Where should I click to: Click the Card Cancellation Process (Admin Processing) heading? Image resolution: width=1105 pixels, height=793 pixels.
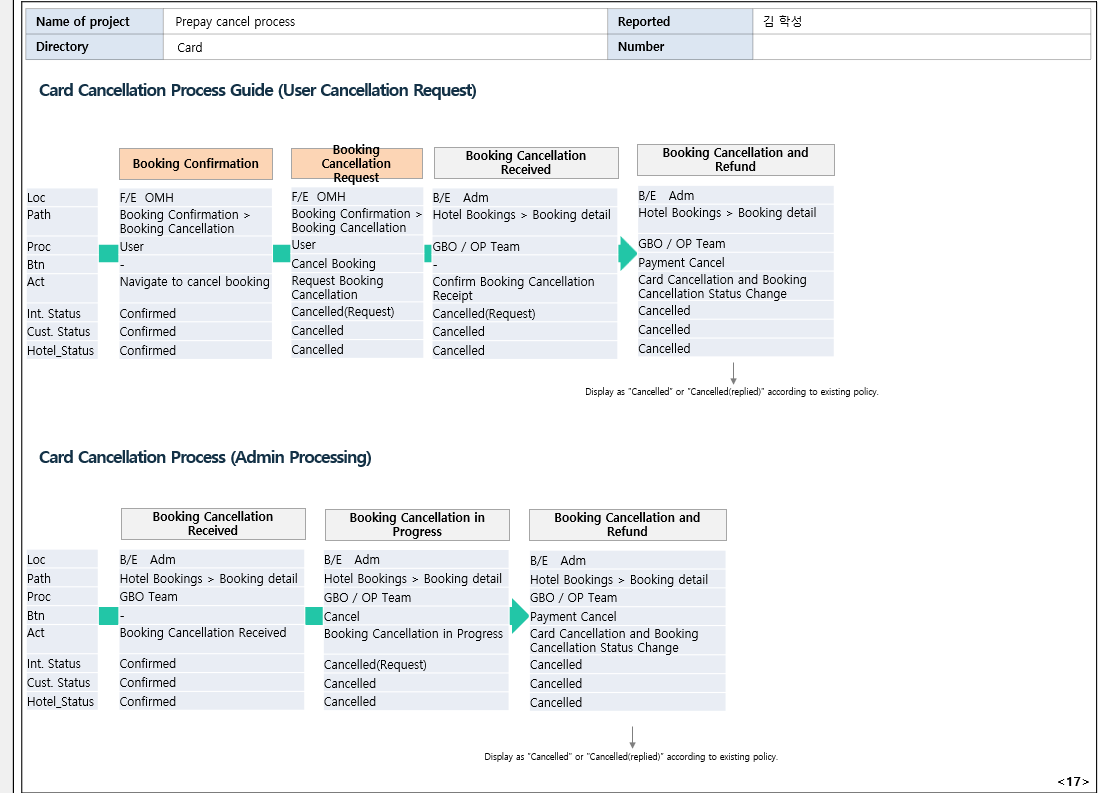(205, 457)
